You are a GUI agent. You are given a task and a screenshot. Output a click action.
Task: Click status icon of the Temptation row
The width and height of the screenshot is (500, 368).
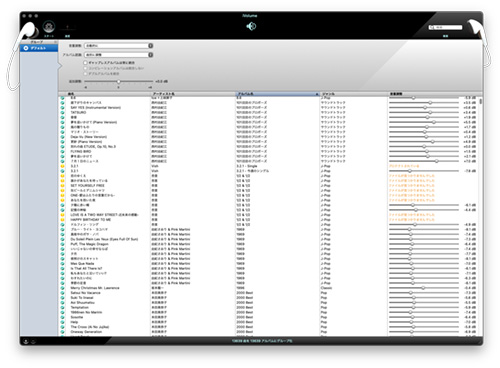(62, 308)
